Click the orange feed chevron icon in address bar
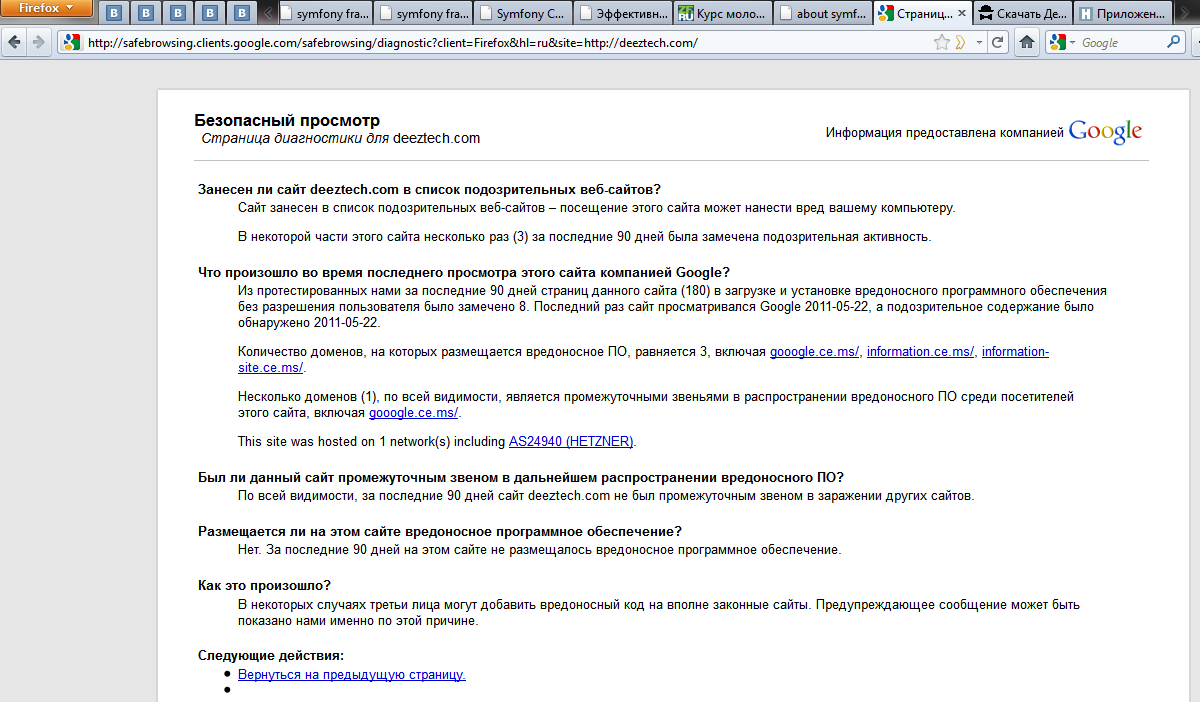The image size is (1200, 702). coord(959,42)
